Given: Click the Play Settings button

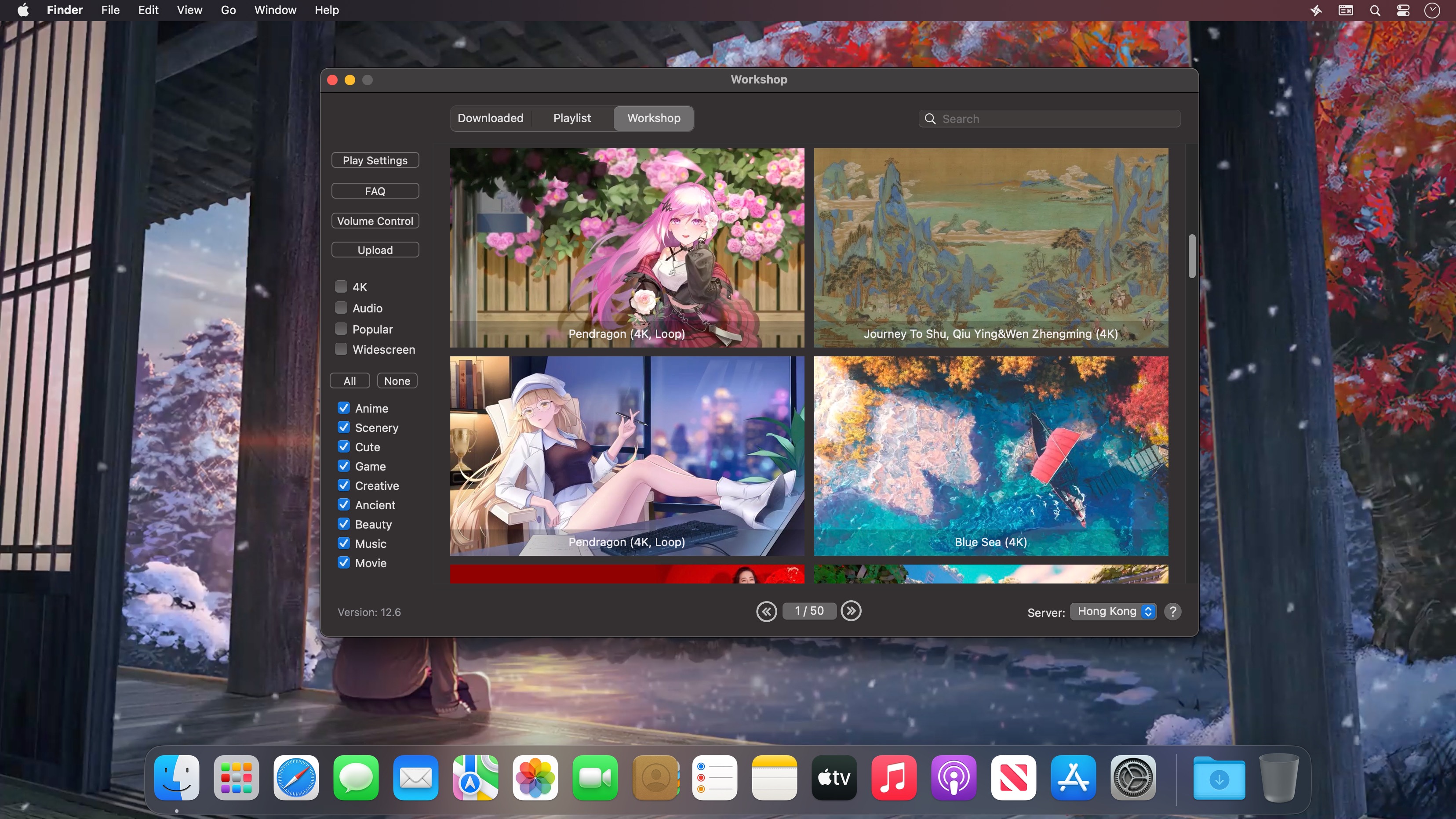Looking at the screenshot, I should (375, 160).
